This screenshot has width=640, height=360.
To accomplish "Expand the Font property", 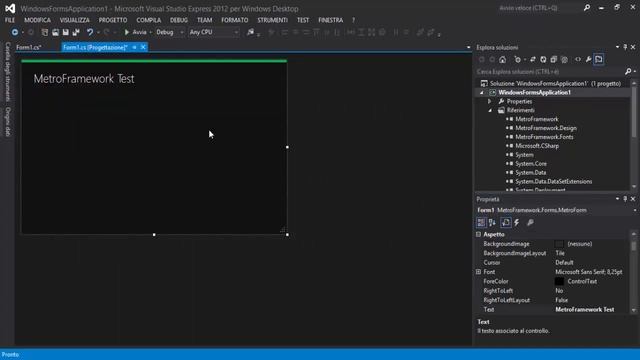I will [478, 272].
